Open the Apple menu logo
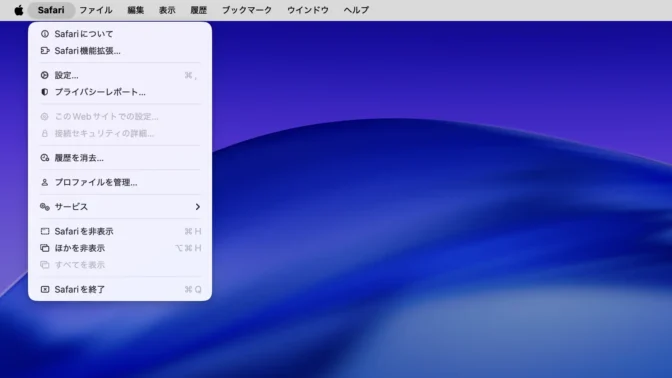This screenshot has height=378, width=672. click(x=19, y=10)
